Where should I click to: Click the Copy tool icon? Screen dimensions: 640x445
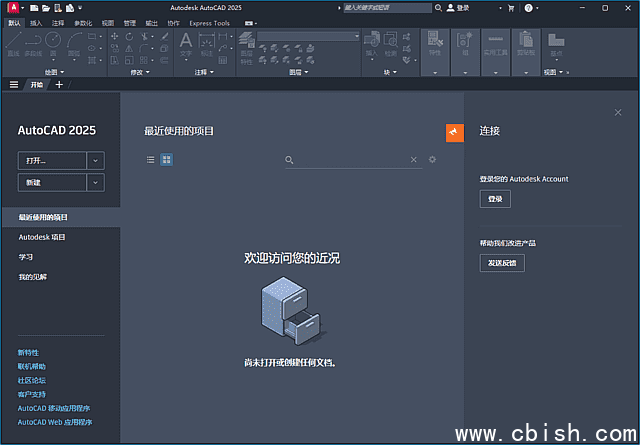[115, 49]
